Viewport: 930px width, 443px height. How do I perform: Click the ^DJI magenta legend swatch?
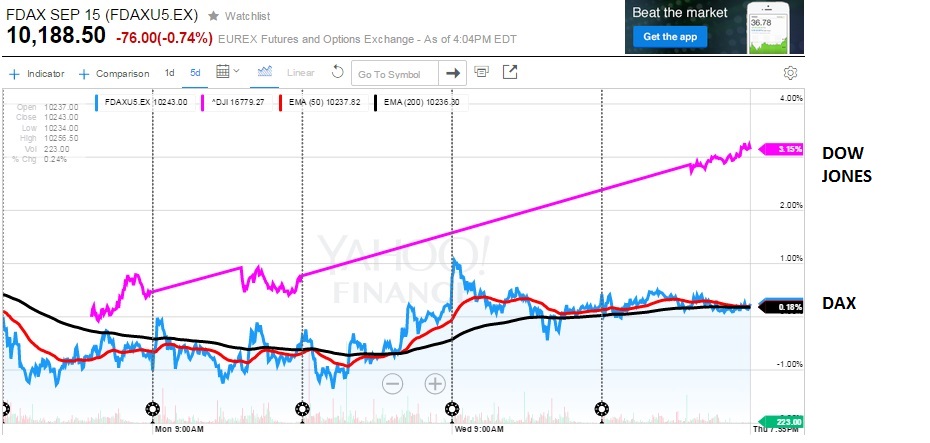[203, 102]
